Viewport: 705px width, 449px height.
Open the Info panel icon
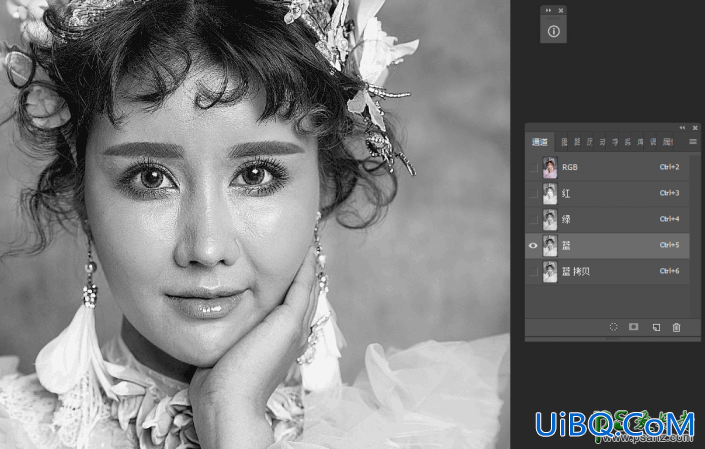tap(553, 31)
